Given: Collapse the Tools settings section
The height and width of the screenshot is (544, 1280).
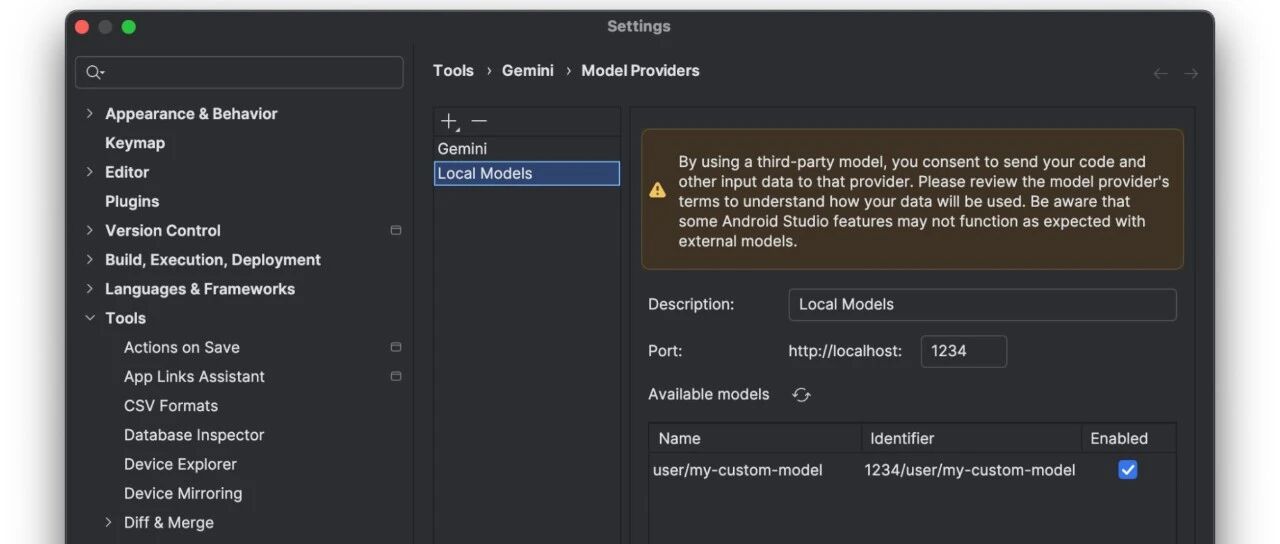Looking at the screenshot, I should tap(90, 318).
